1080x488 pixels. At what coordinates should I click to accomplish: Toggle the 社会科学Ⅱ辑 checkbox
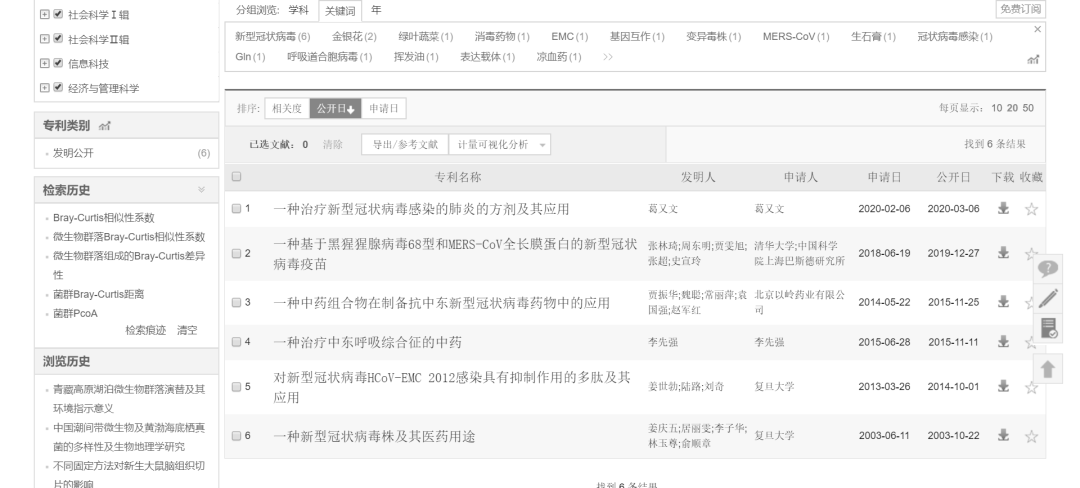pos(58,39)
